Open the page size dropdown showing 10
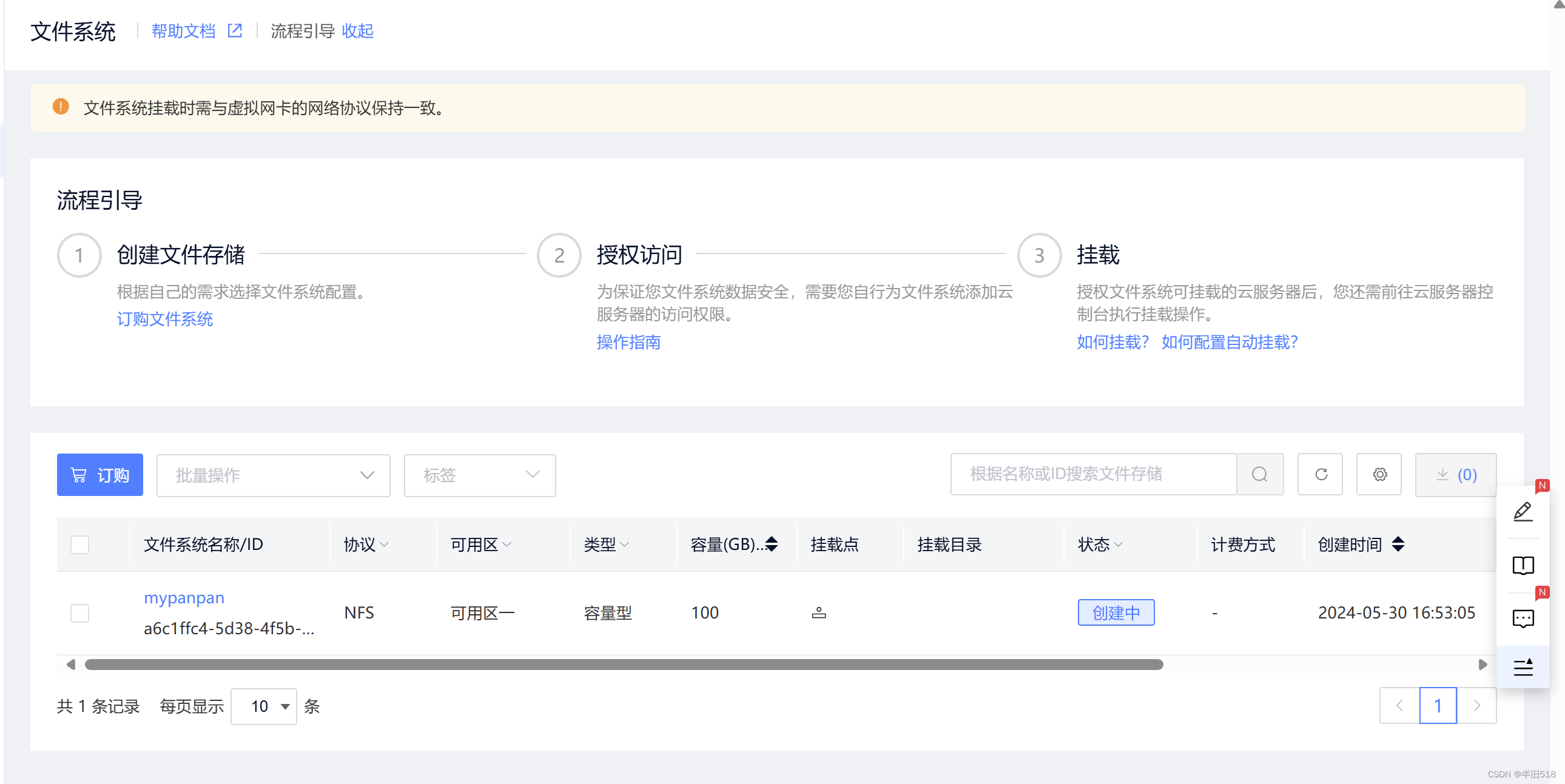The image size is (1565, 784). (x=264, y=706)
